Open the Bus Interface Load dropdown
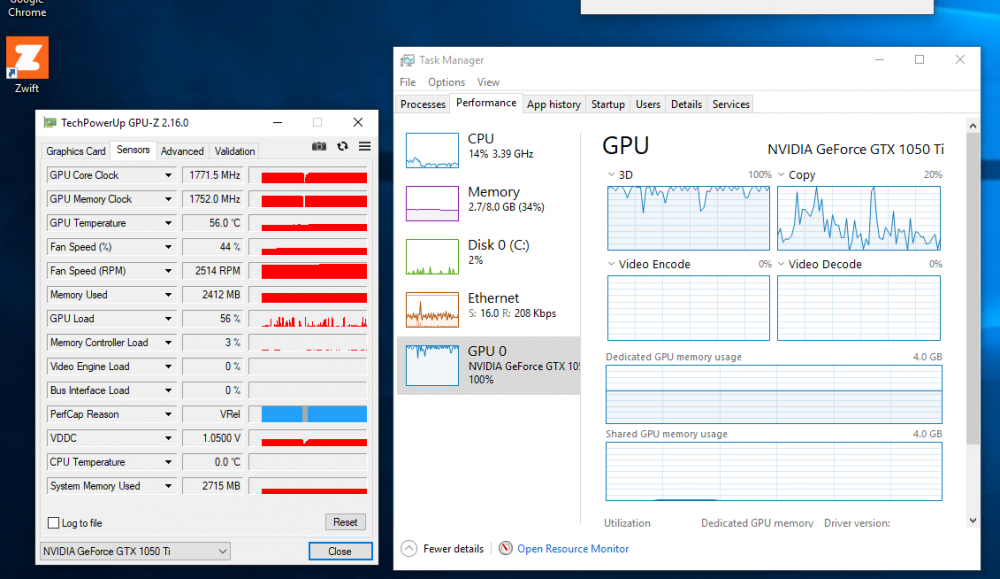 point(168,390)
